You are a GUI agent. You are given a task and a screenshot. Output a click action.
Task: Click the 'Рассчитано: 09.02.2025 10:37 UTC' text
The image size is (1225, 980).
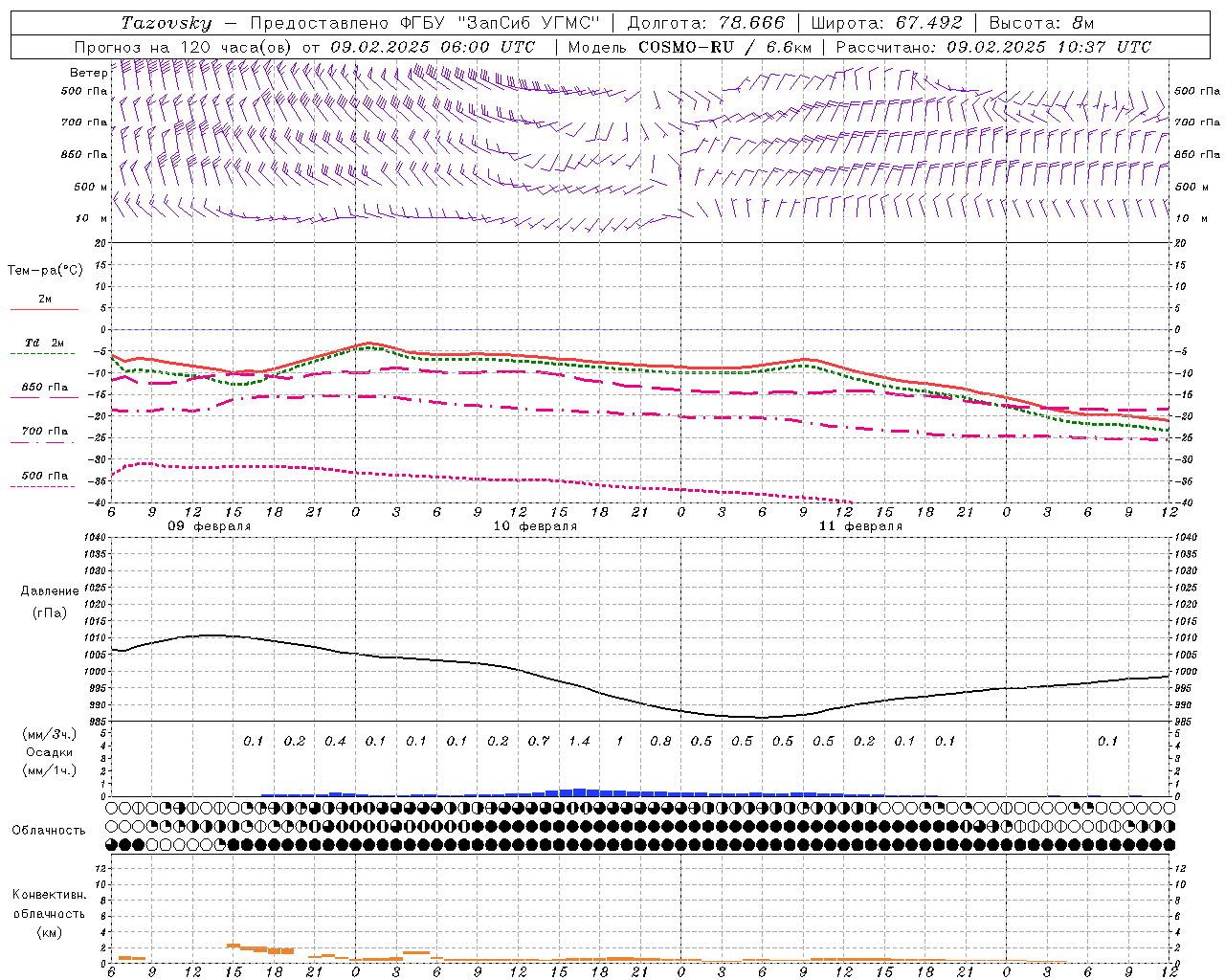pos(993,47)
